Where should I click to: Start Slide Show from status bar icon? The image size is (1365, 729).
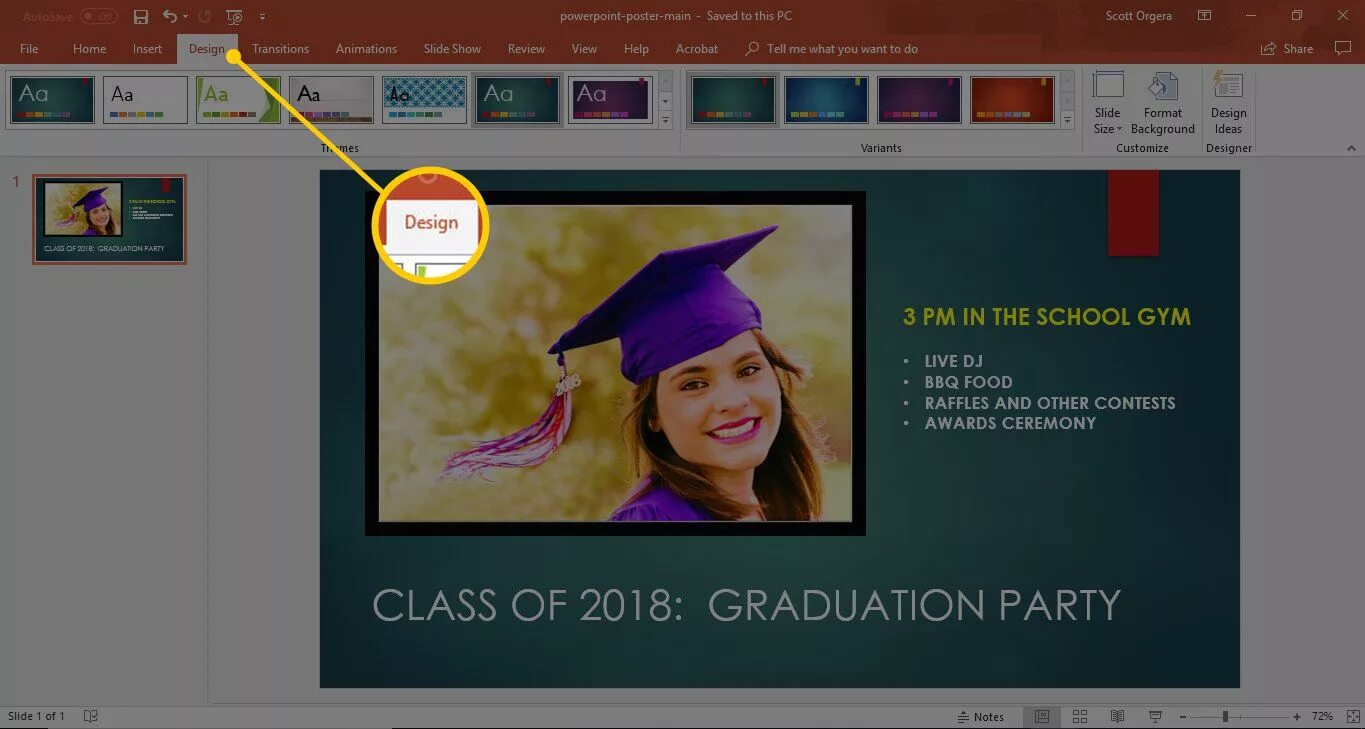point(1155,717)
